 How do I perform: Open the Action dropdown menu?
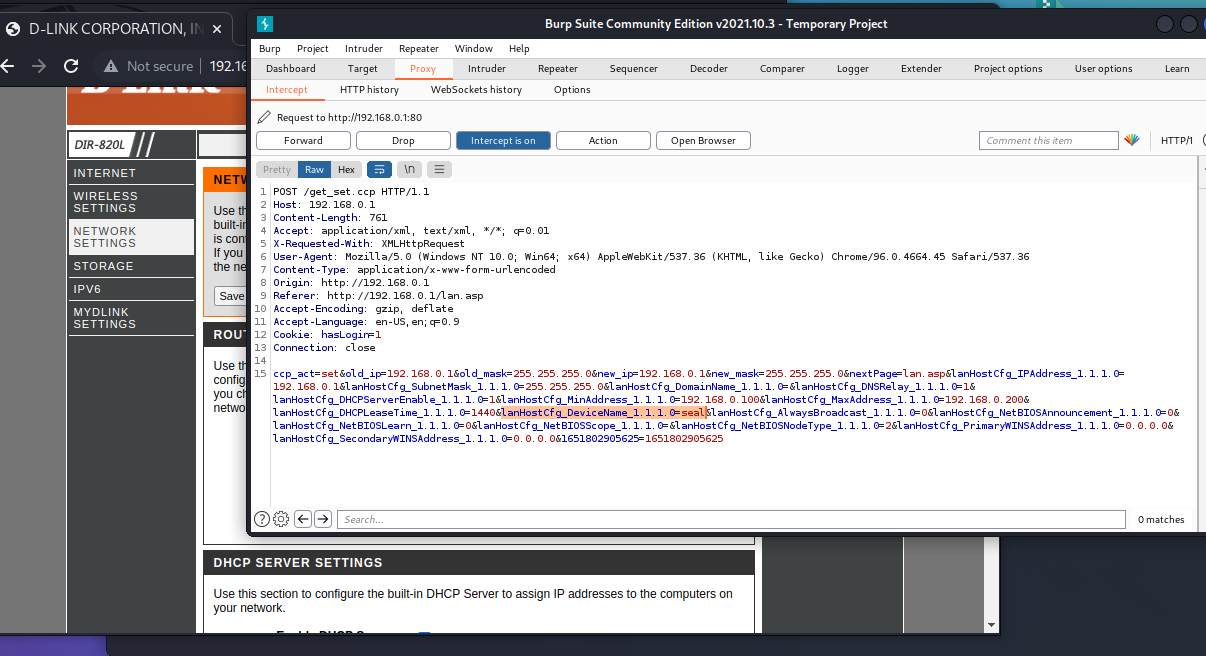[x=603, y=141]
